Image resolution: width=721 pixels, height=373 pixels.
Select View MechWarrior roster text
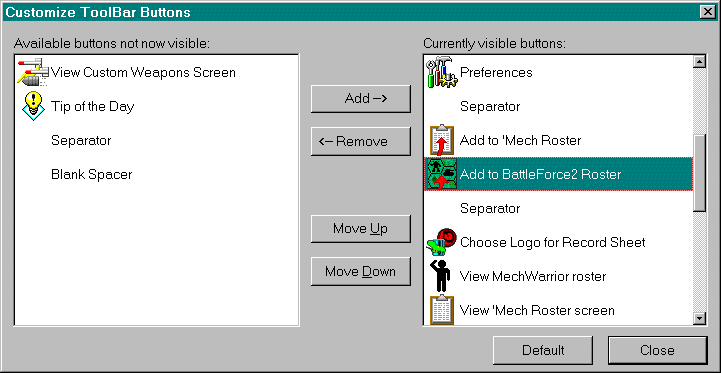pyautogui.click(x=533, y=276)
